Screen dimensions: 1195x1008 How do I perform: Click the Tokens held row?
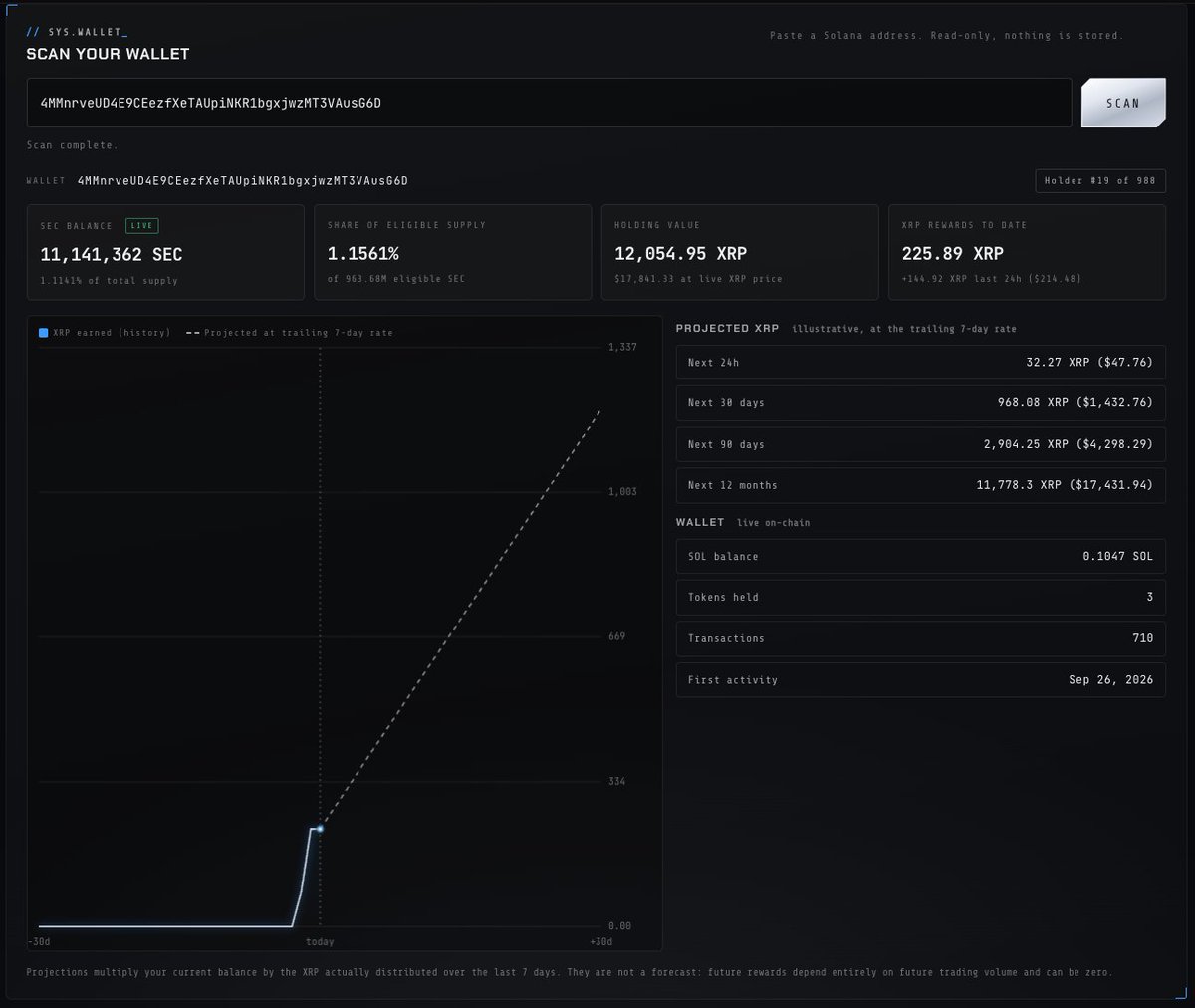[x=920, y=597]
